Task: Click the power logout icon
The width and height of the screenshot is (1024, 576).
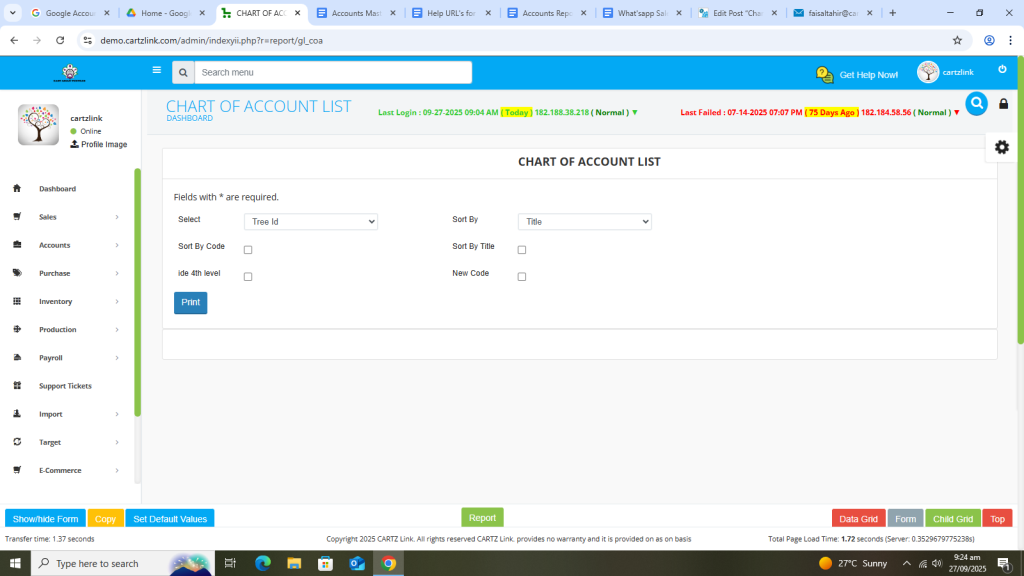Action: [x=1002, y=69]
